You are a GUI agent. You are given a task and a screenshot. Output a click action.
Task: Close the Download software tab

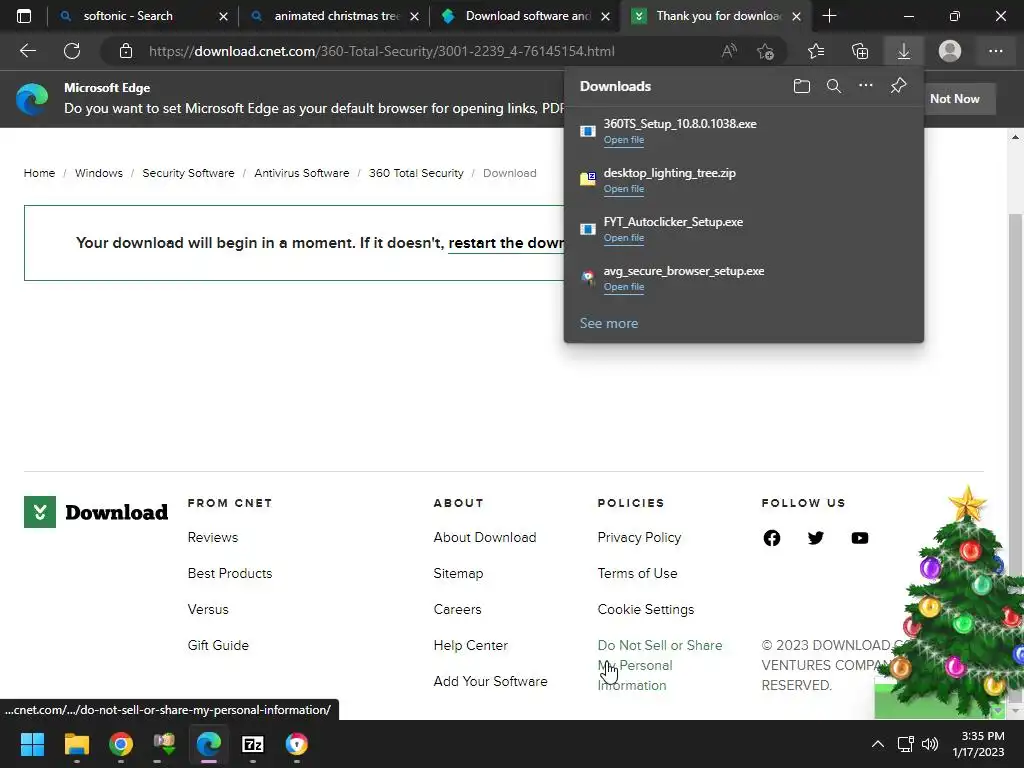pyautogui.click(x=605, y=16)
